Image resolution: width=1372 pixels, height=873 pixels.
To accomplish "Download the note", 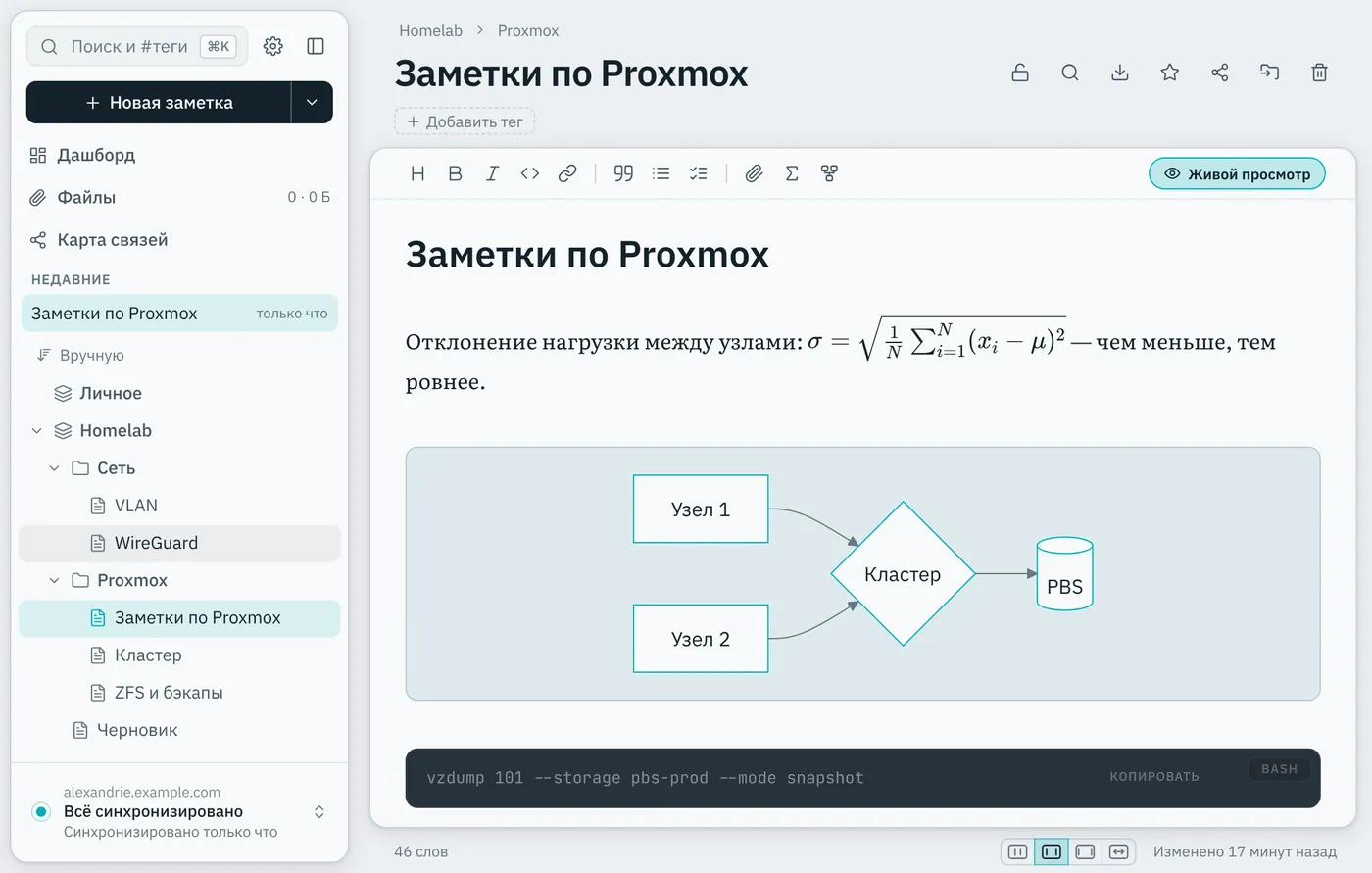I will click(x=1120, y=73).
